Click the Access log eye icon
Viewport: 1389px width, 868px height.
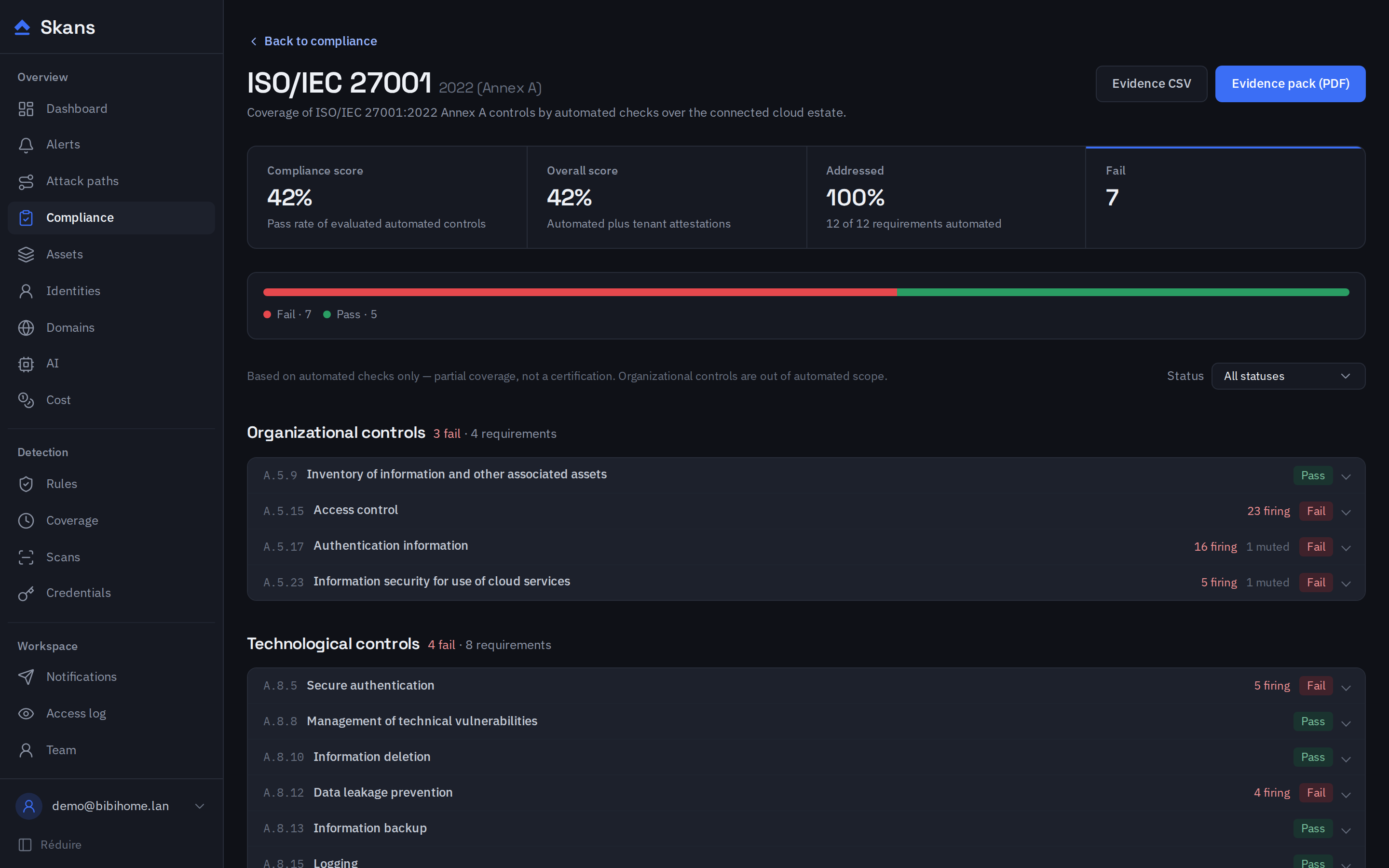pos(26,714)
